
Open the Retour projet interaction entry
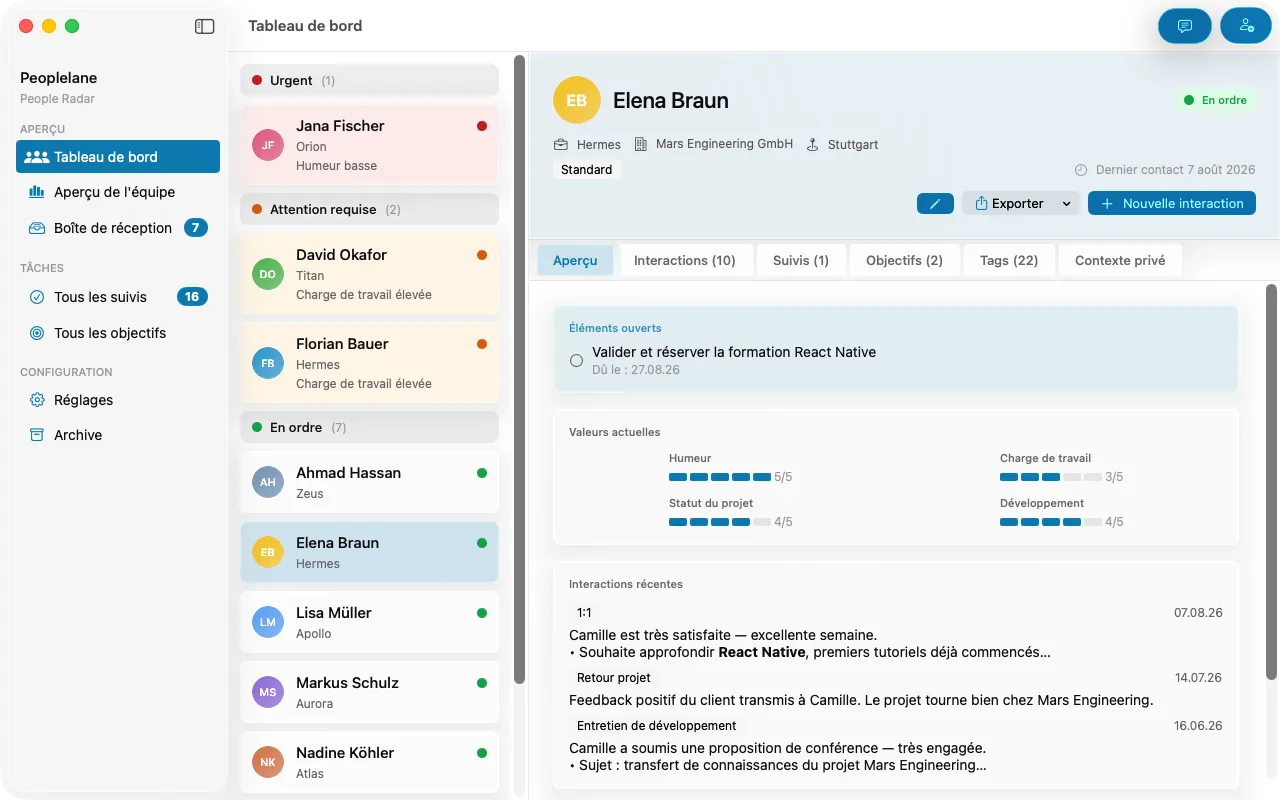(895, 689)
